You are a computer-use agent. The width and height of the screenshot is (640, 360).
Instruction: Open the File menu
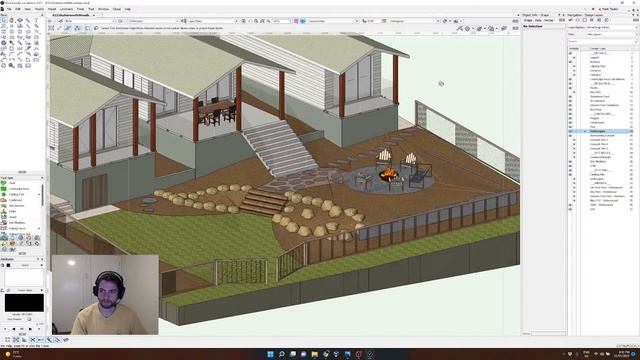pos(9,9)
